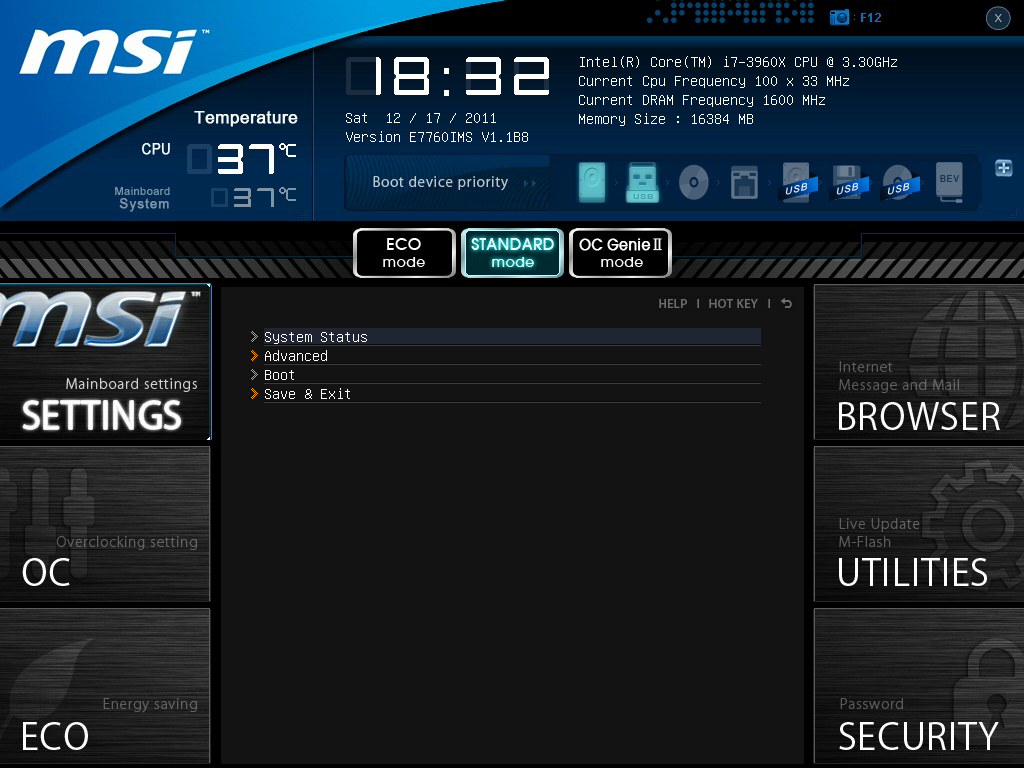Open the ECO energy saving panel
The image size is (1024, 768).
pos(105,686)
